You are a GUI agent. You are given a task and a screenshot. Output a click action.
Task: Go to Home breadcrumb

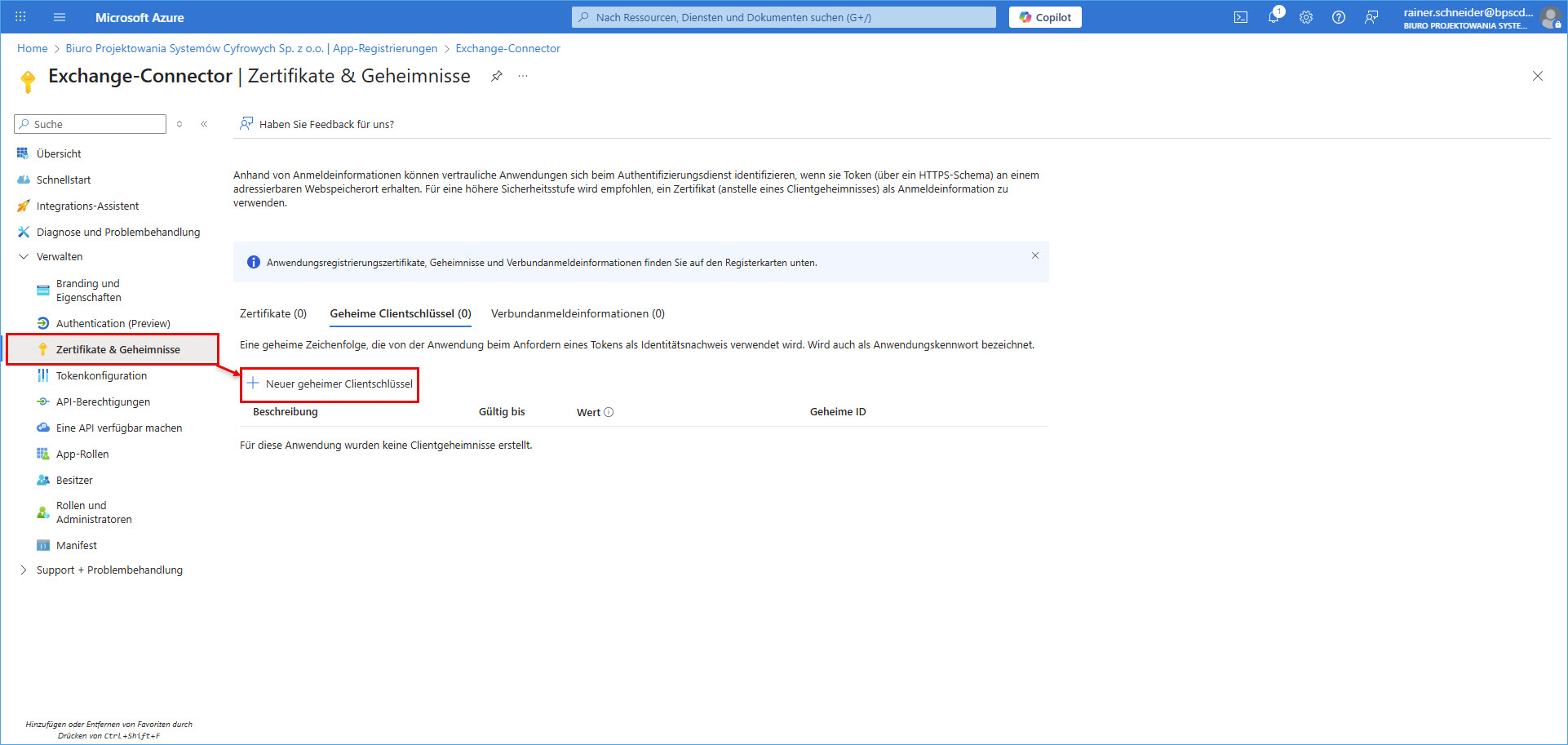point(33,48)
